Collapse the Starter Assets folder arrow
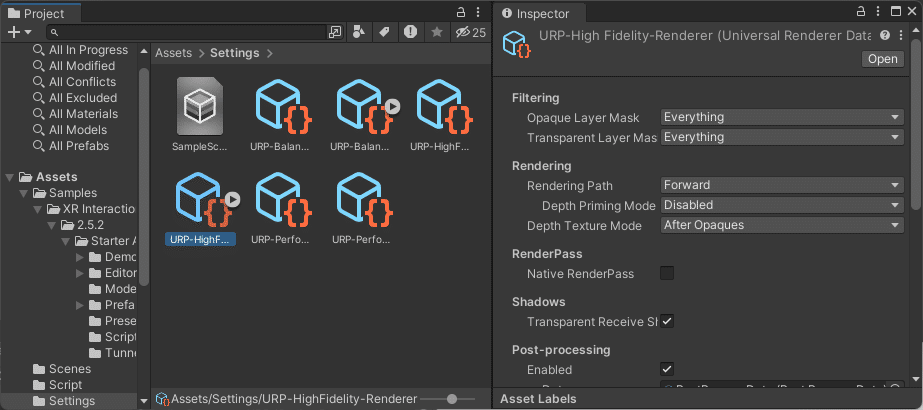 click(x=66, y=241)
